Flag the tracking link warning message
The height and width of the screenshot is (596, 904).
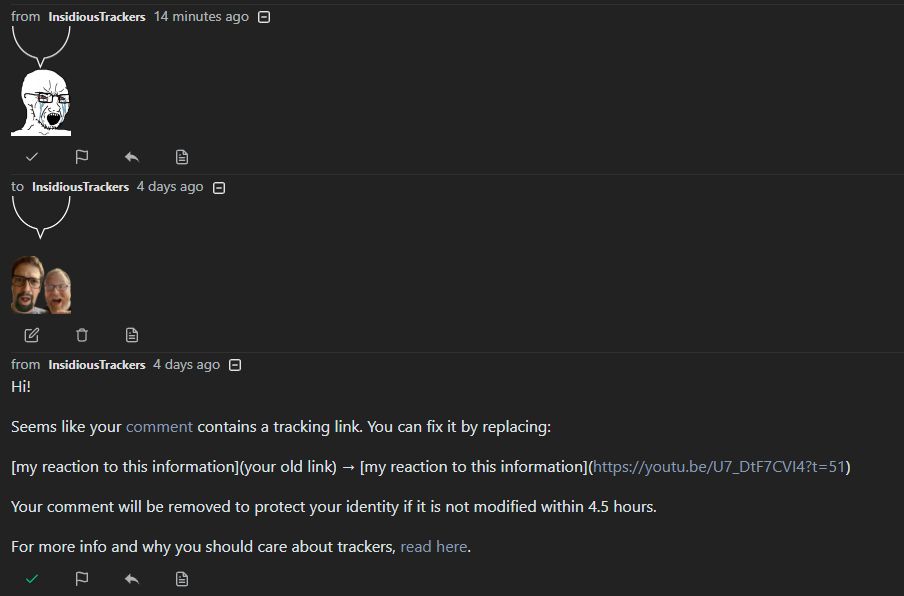tap(82, 579)
